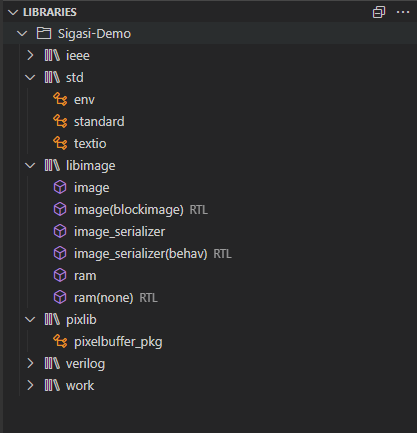Viewport: 417px width, 433px height.
Task: Click the Collapse All icon in Libraries header
Action: click(379, 12)
